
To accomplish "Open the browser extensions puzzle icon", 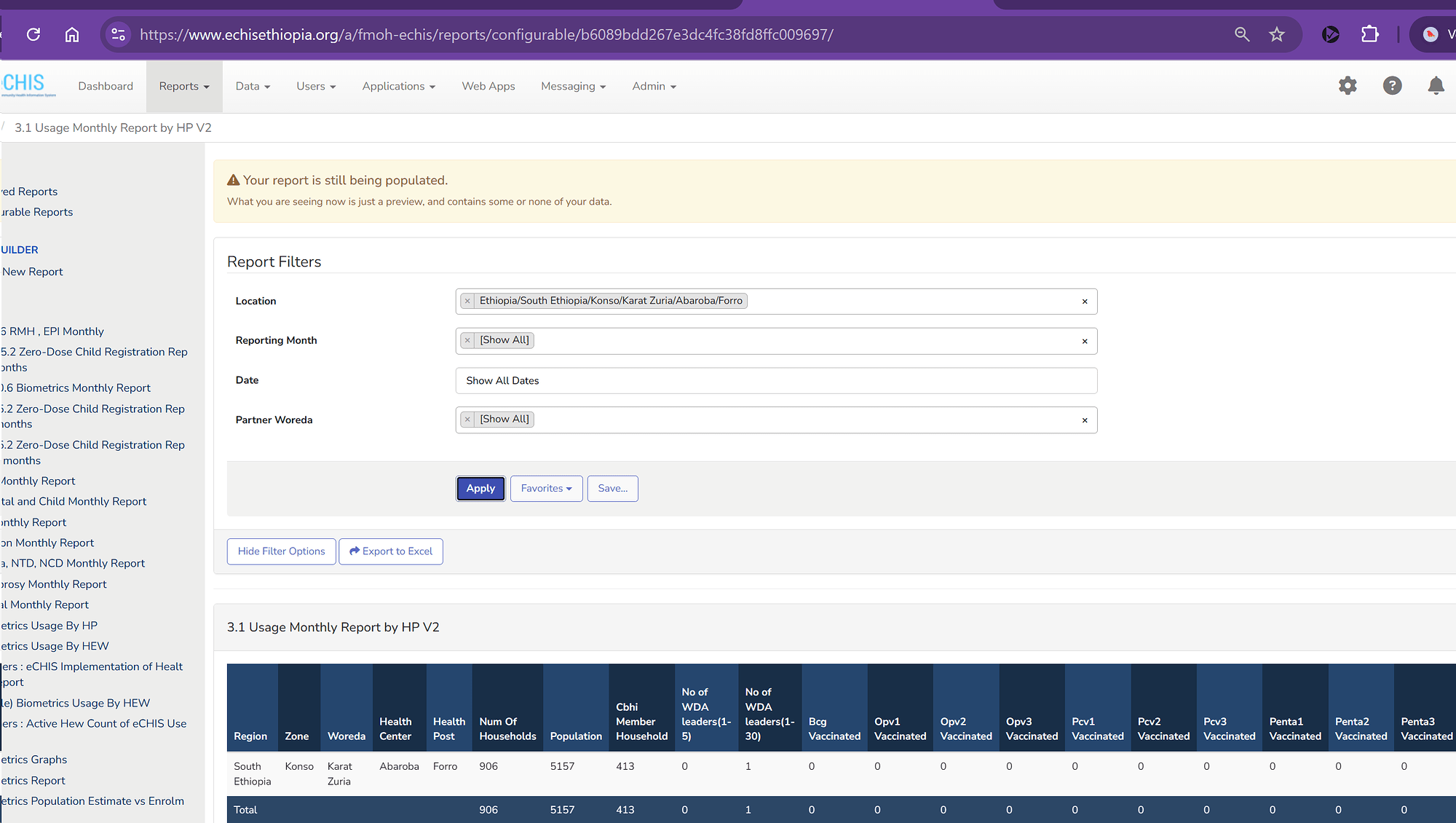I will tap(1370, 34).
